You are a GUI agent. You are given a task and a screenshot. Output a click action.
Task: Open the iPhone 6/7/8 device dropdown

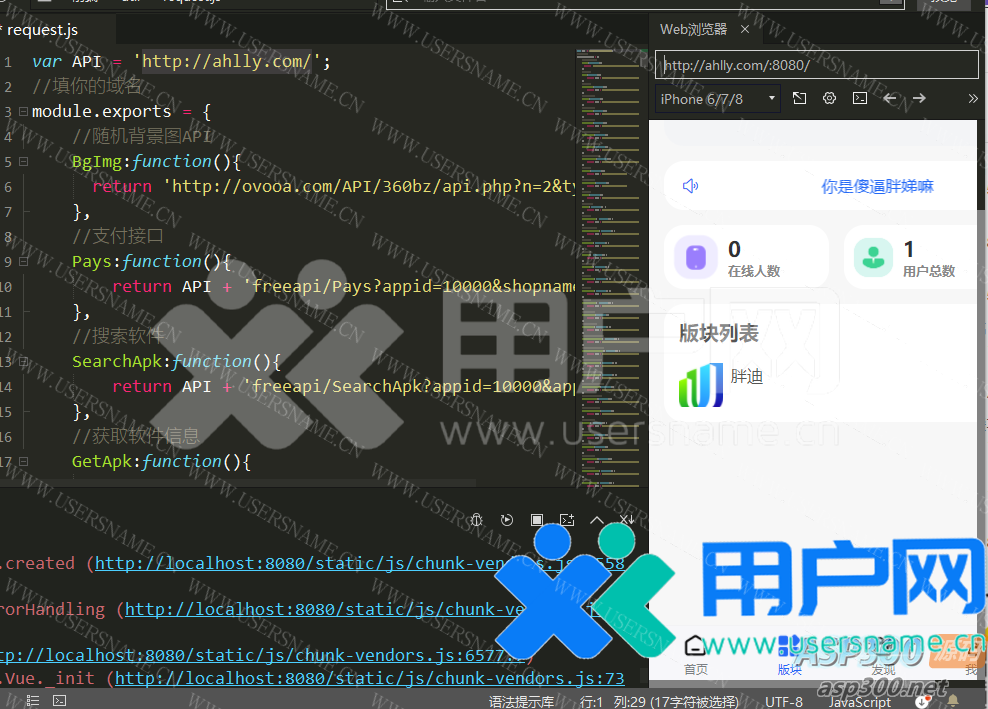tap(718, 98)
